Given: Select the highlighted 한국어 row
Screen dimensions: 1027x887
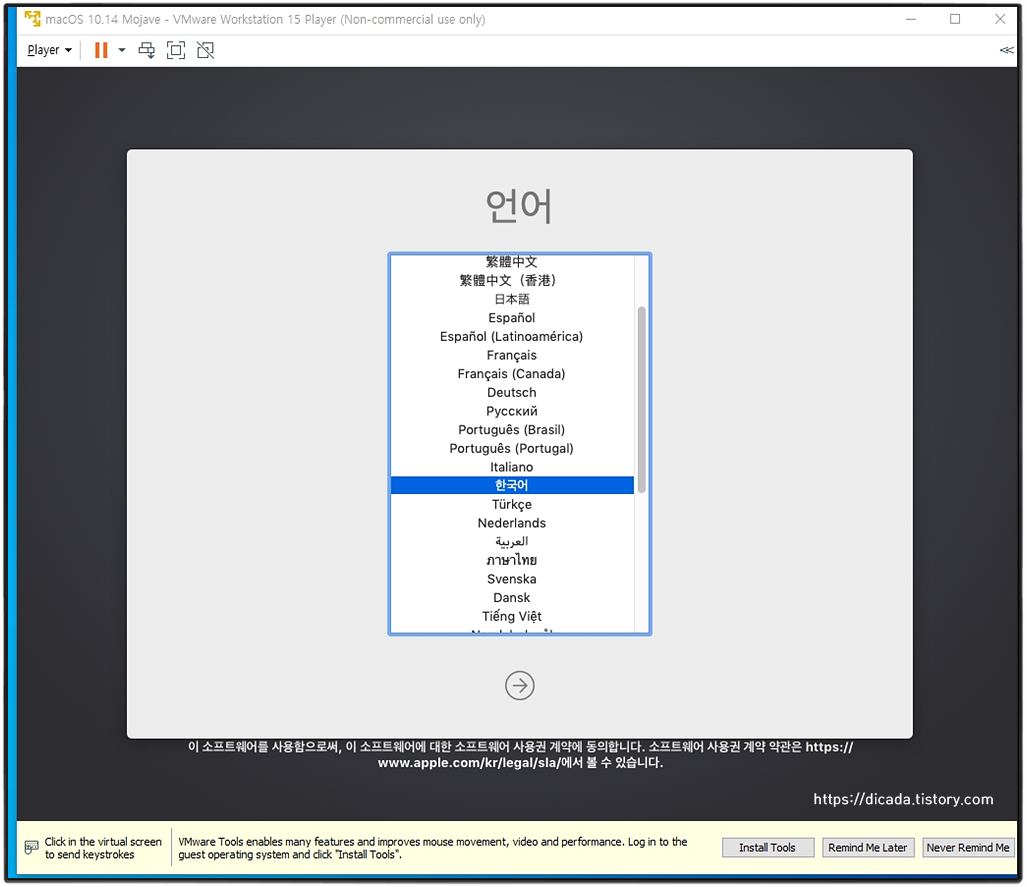Looking at the screenshot, I should coord(512,485).
